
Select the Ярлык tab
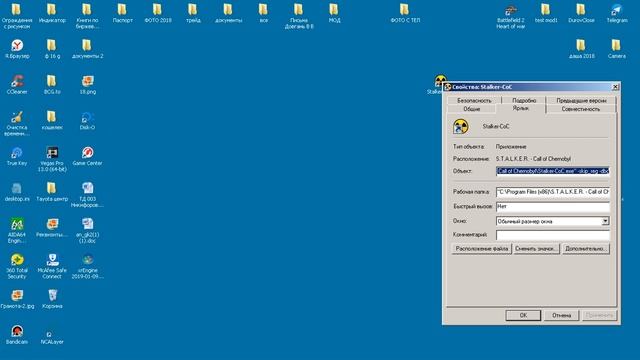(x=520, y=108)
